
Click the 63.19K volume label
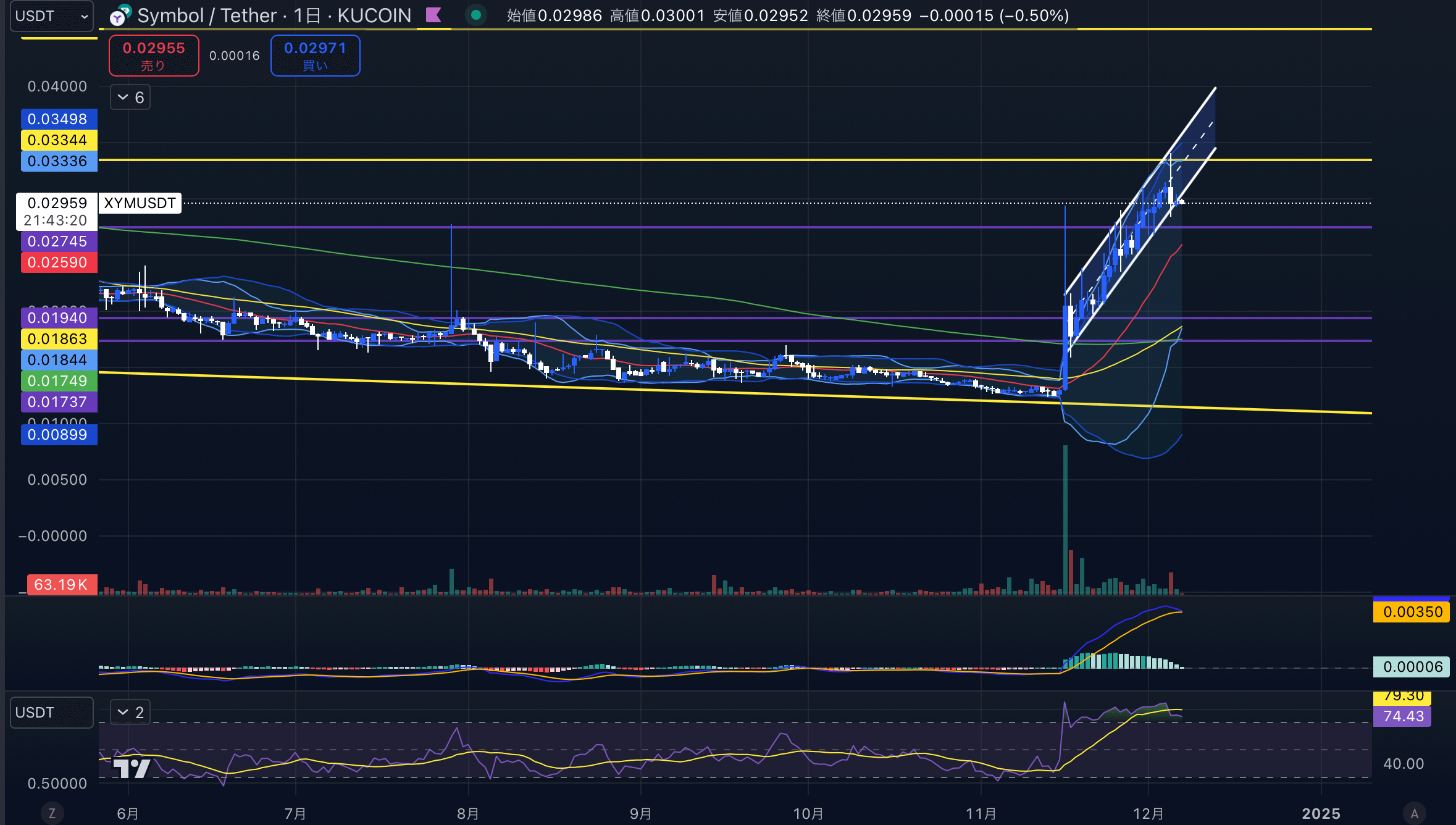62,585
